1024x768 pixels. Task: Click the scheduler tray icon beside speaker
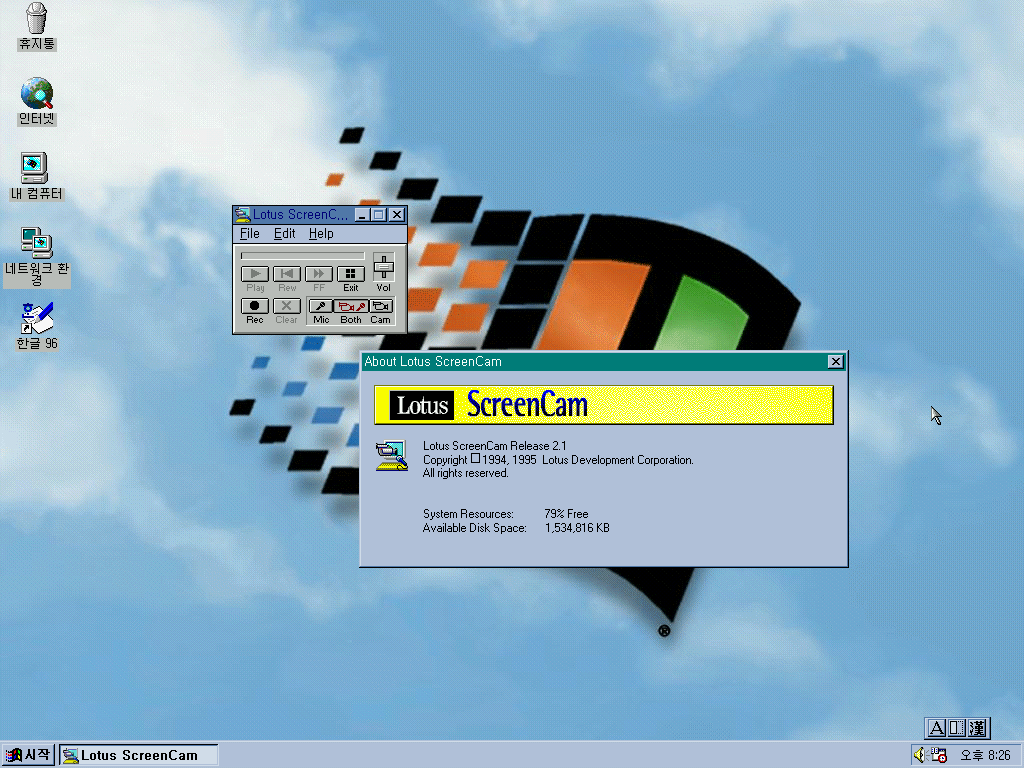pyautogui.click(x=939, y=755)
